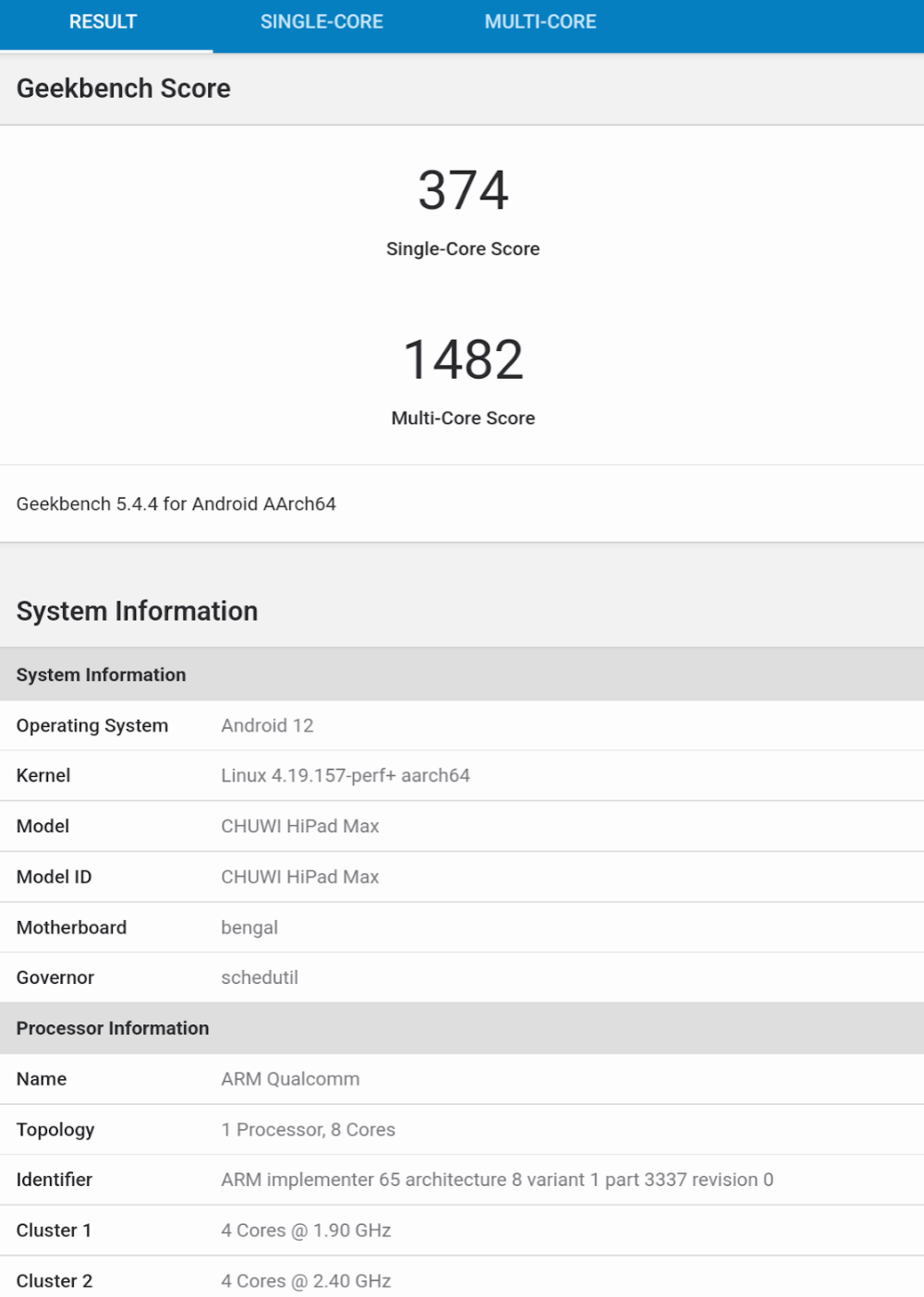This screenshot has width=924, height=1297.
Task: Click the Model row value CHUWI HiPad Max
Action: [299, 826]
